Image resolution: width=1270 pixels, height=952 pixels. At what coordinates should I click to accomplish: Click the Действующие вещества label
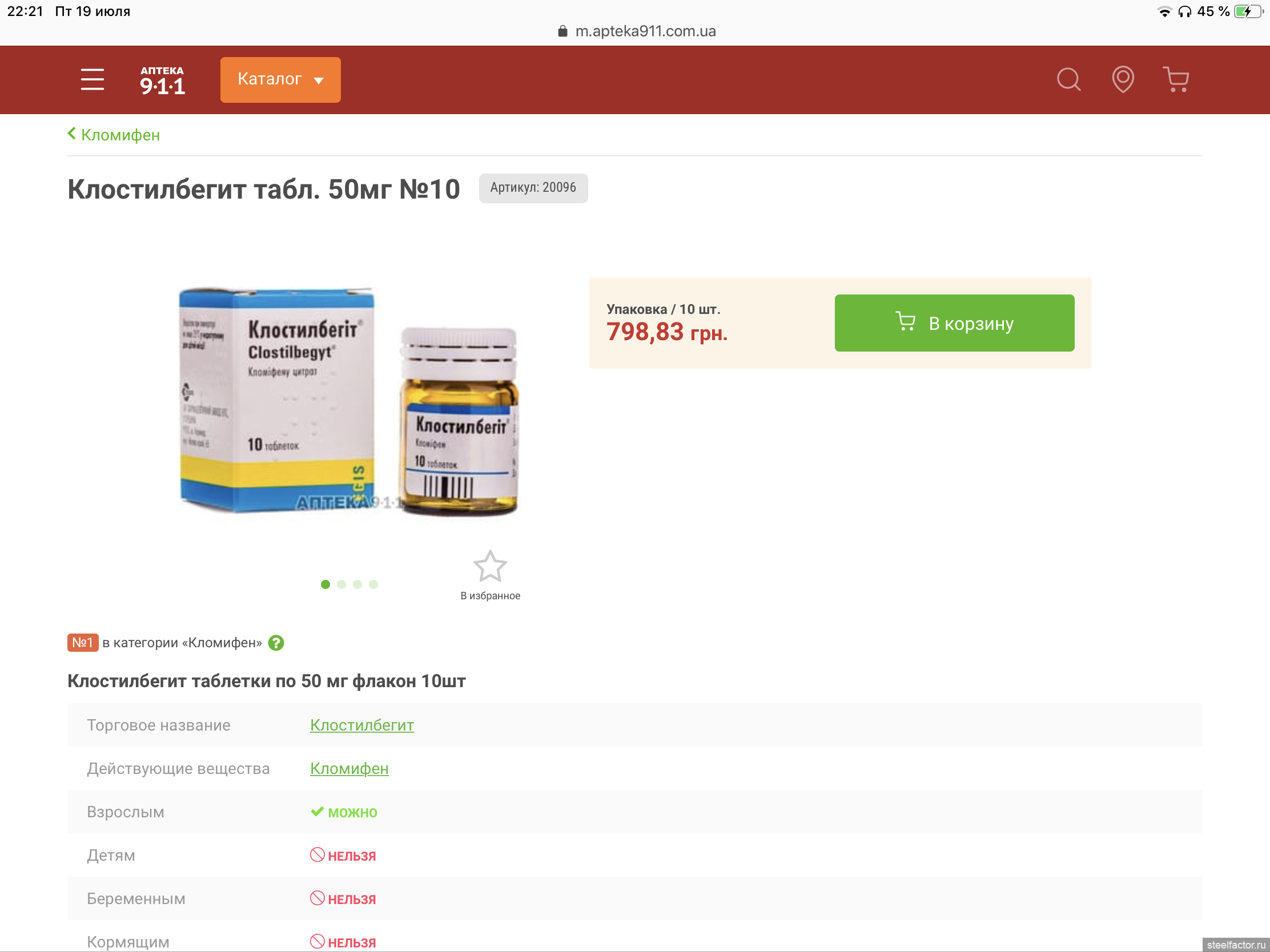coord(178,768)
